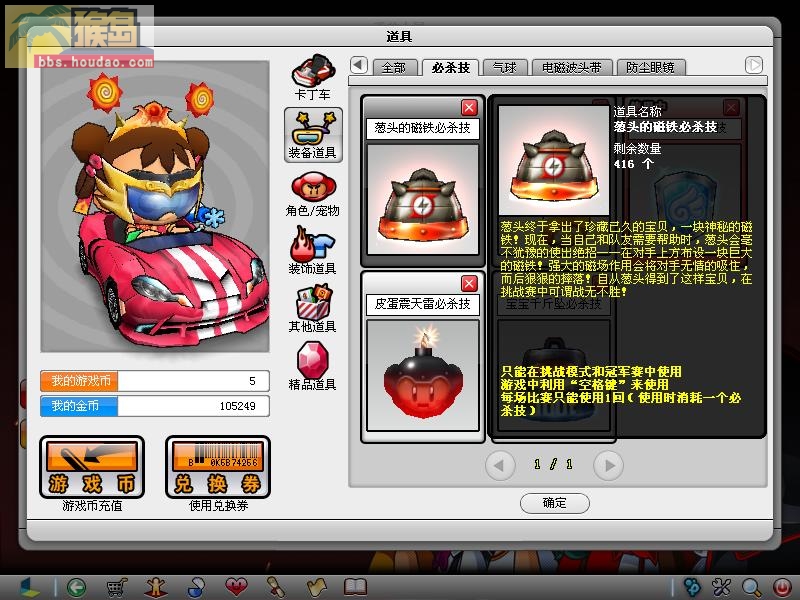The image size is (800, 600).
Task: Open the parchment map icon in bottom bar
Action: pos(316,588)
